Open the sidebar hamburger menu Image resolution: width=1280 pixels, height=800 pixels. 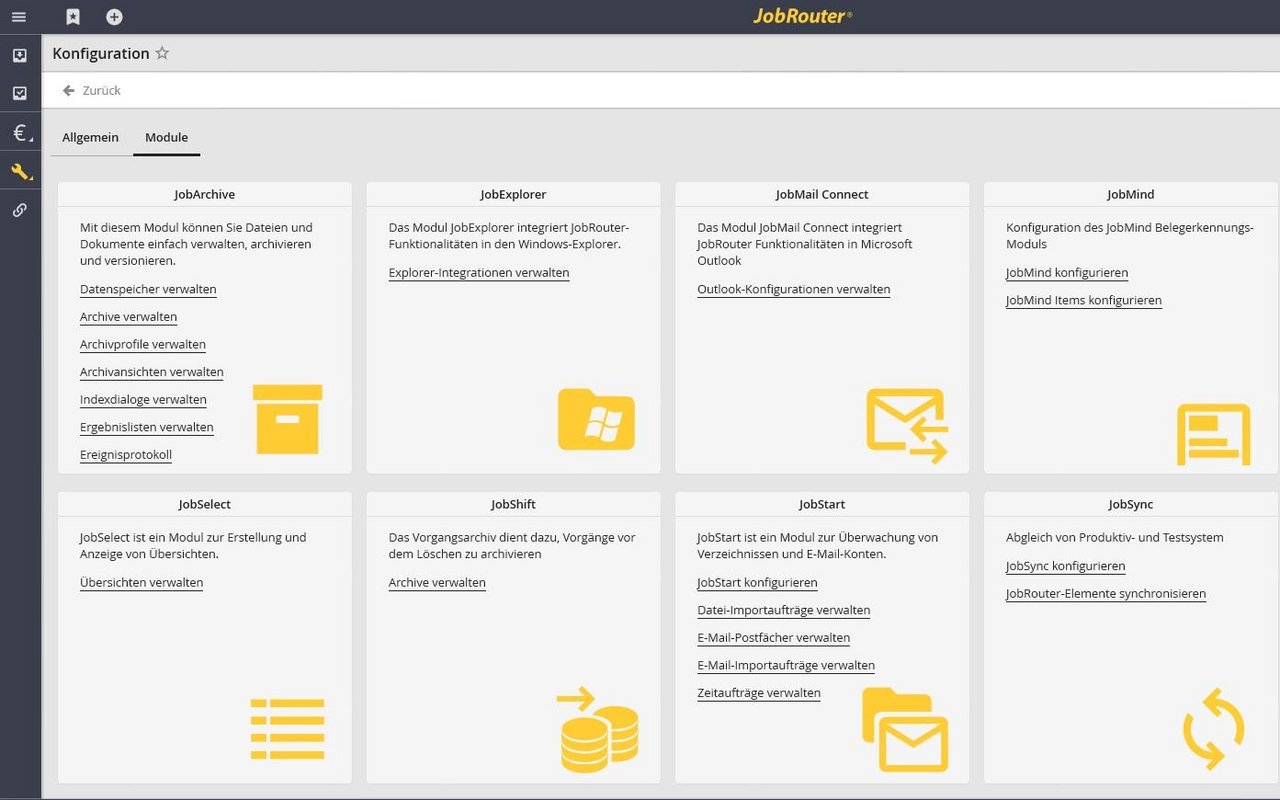click(18, 16)
